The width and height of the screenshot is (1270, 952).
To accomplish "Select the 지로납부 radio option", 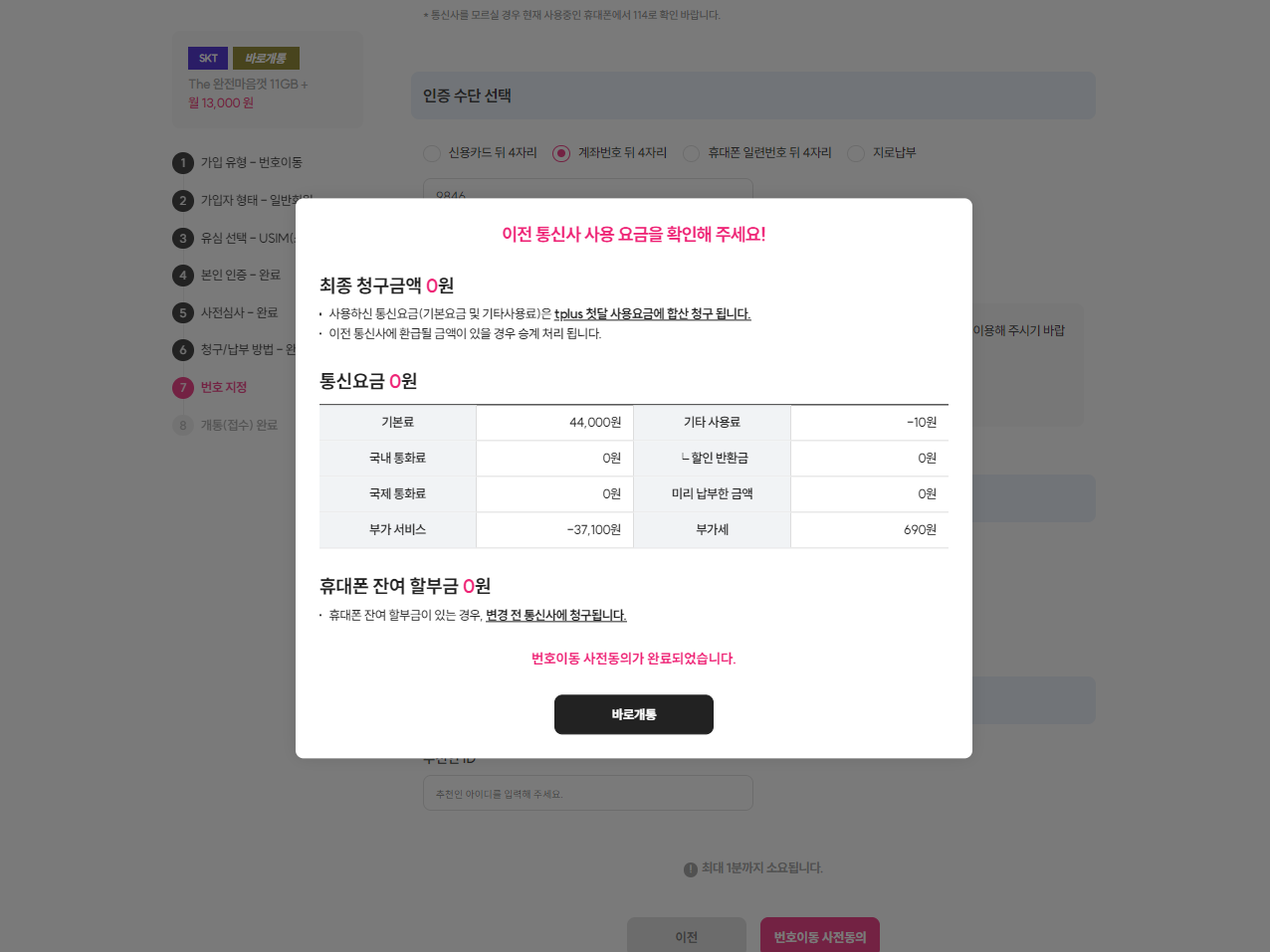I will click(855, 153).
